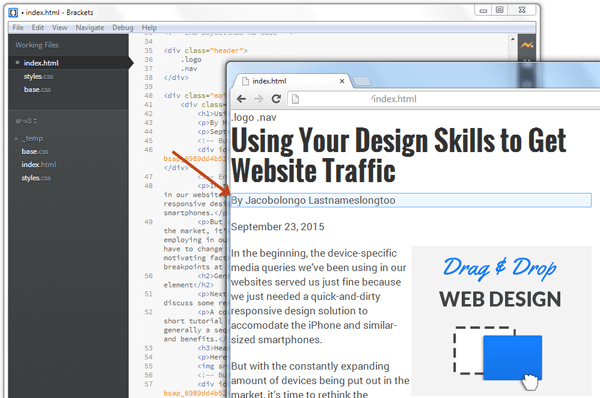Click the Brackets app logo icon
This screenshot has width=600, height=398.
(x=13, y=13)
